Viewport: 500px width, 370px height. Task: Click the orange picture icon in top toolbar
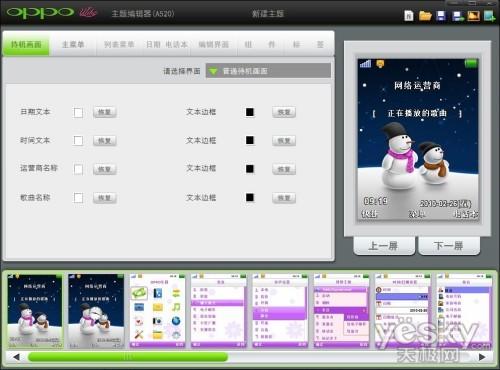click(x=473, y=16)
